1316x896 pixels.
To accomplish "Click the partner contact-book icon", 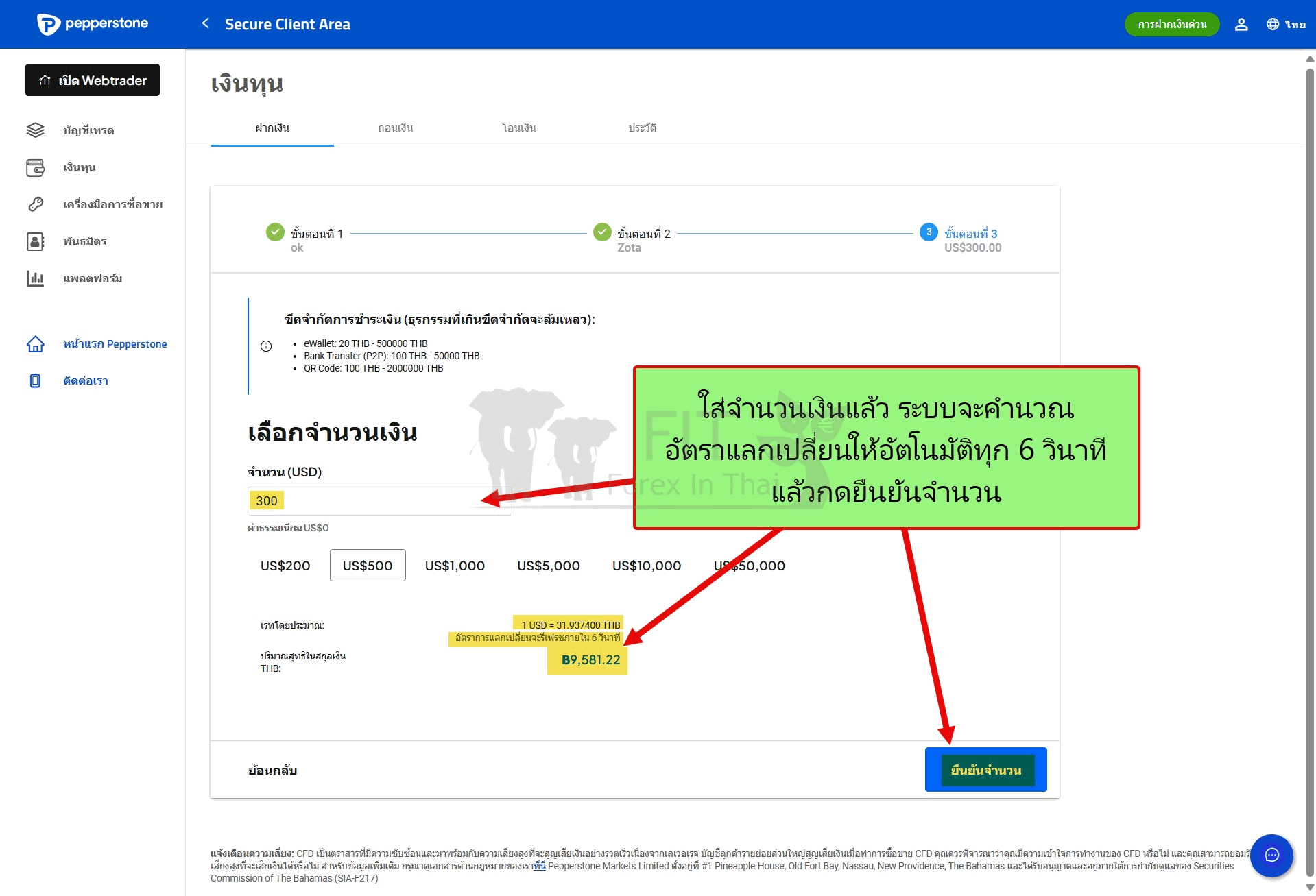I will point(36,241).
